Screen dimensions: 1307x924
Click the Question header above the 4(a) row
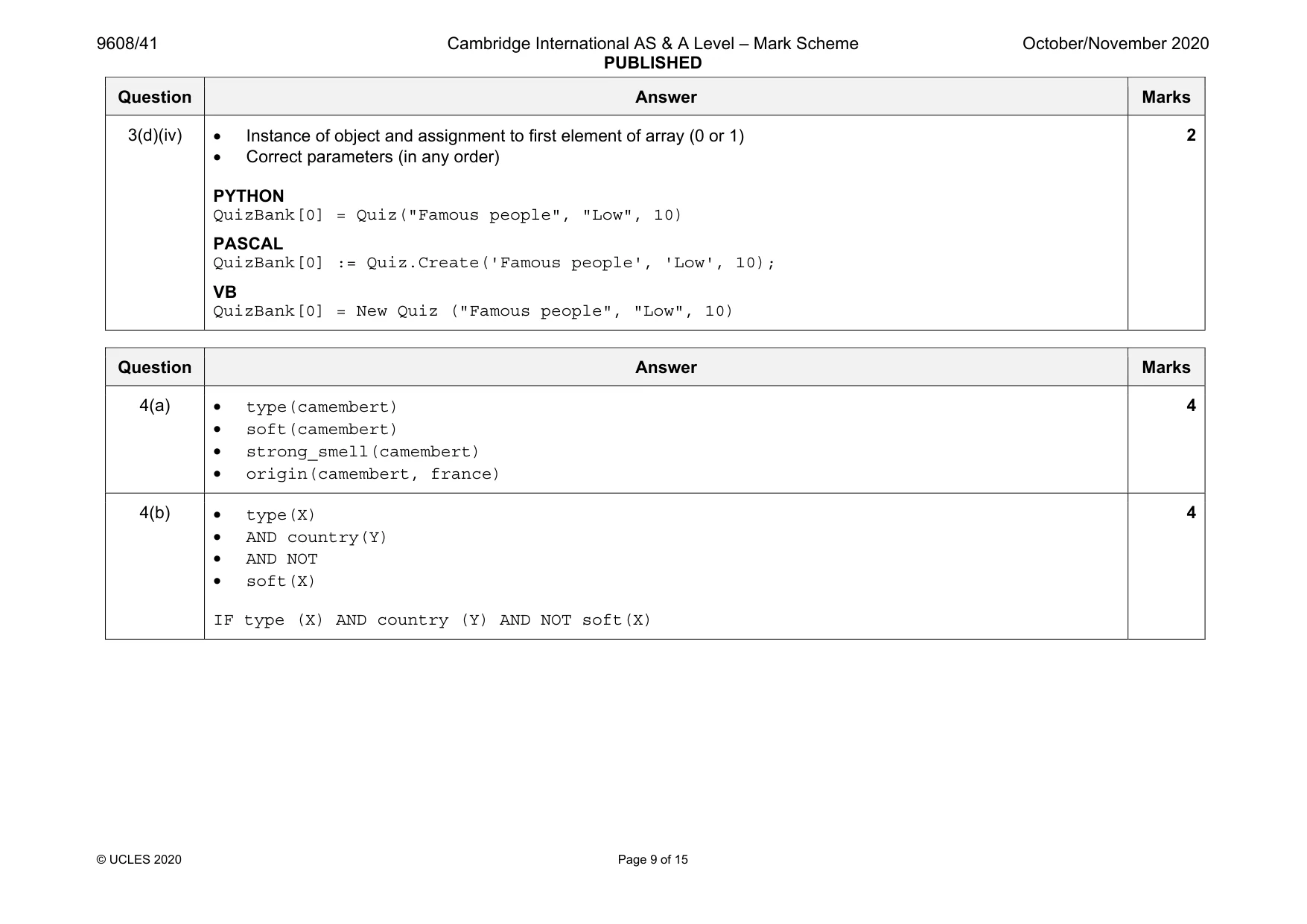155,368
